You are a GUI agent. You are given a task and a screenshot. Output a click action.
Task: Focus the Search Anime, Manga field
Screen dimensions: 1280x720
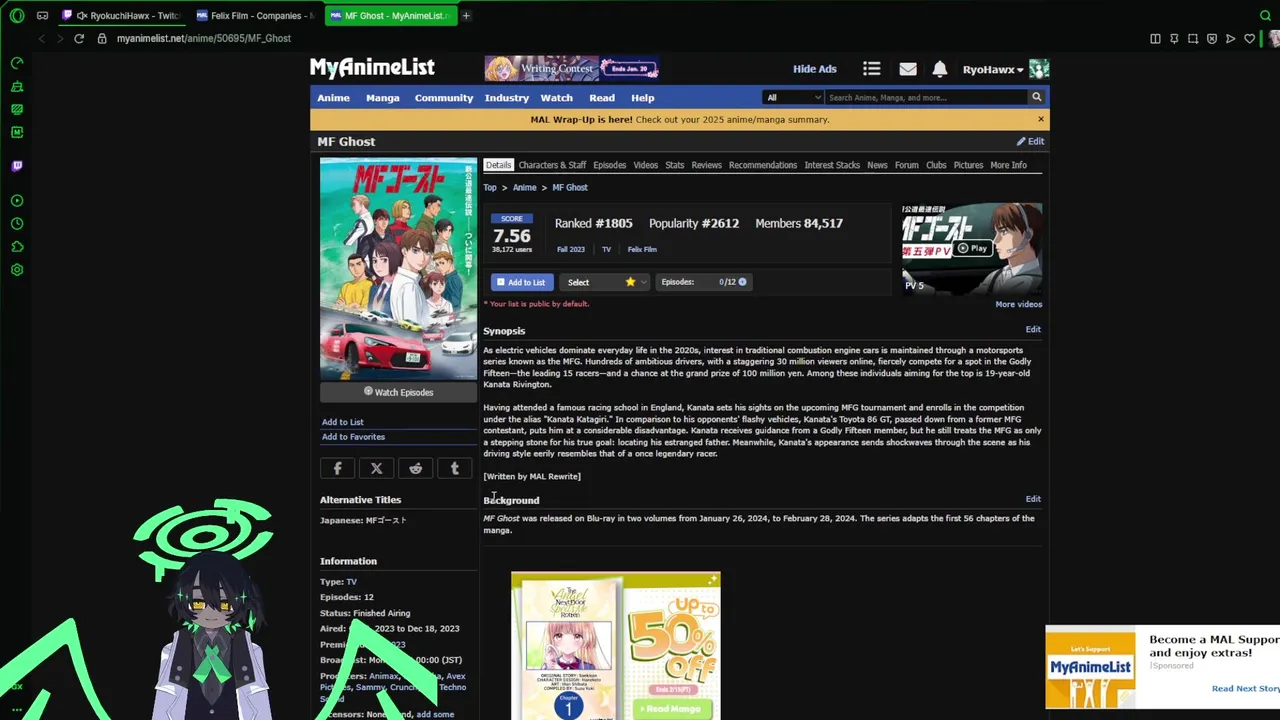tap(925, 97)
